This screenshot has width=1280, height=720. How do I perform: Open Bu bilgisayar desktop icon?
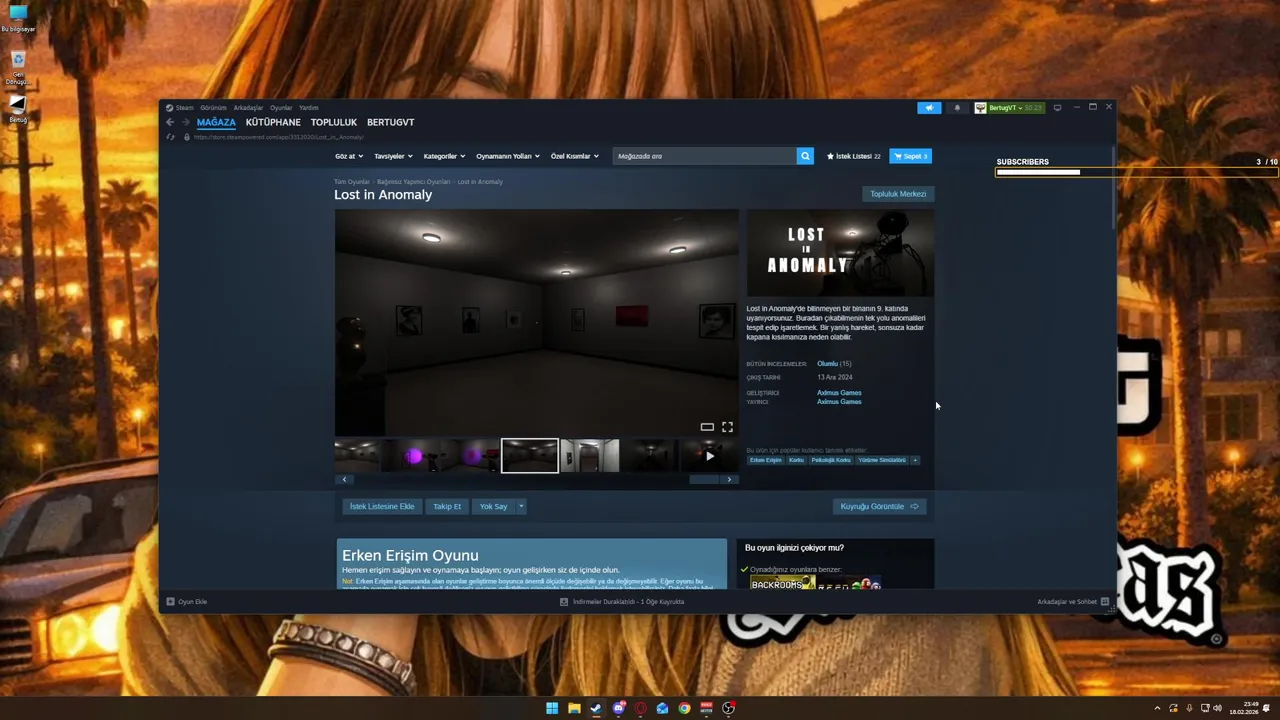coord(18,18)
